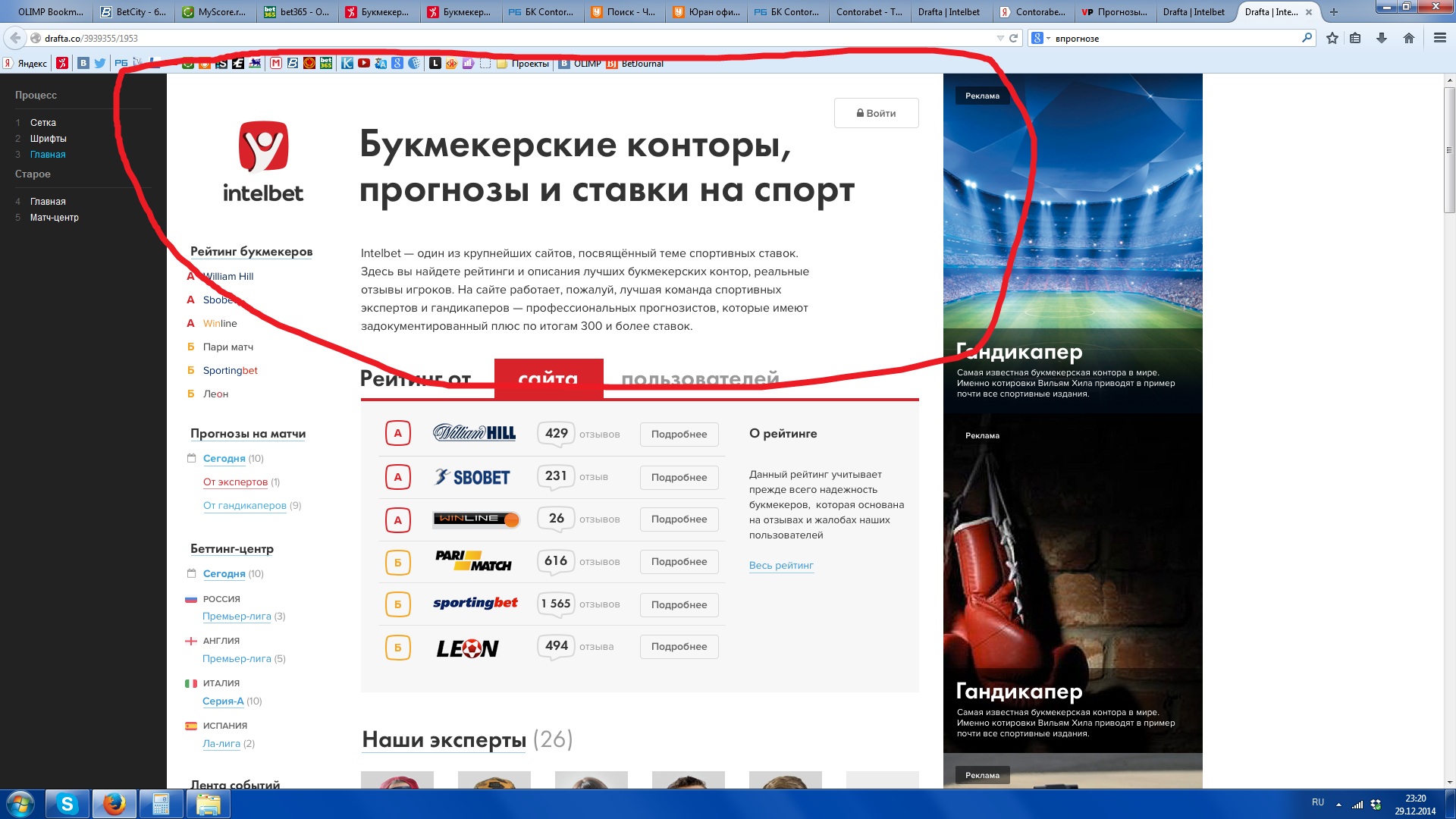1456x819 pixels.
Task: Click the search magnifier icon
Action: [1307, 38]
